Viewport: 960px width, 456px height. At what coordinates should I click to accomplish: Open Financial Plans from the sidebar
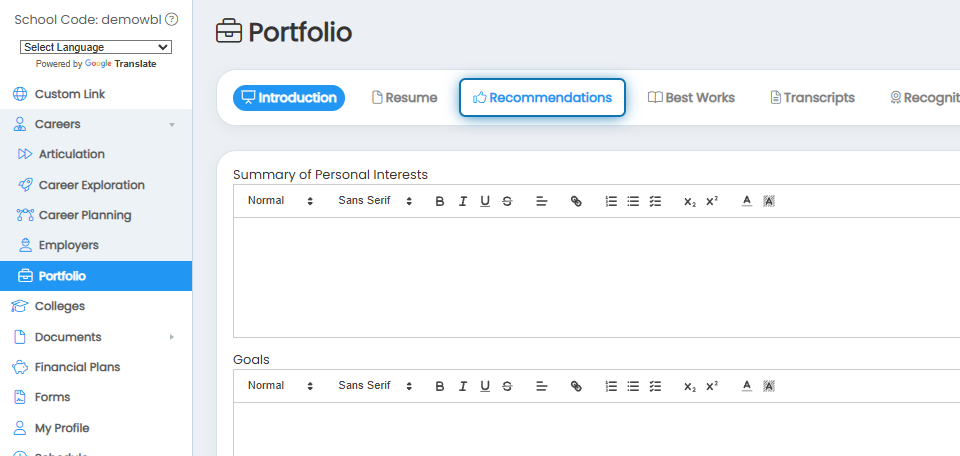click(77, 367)
